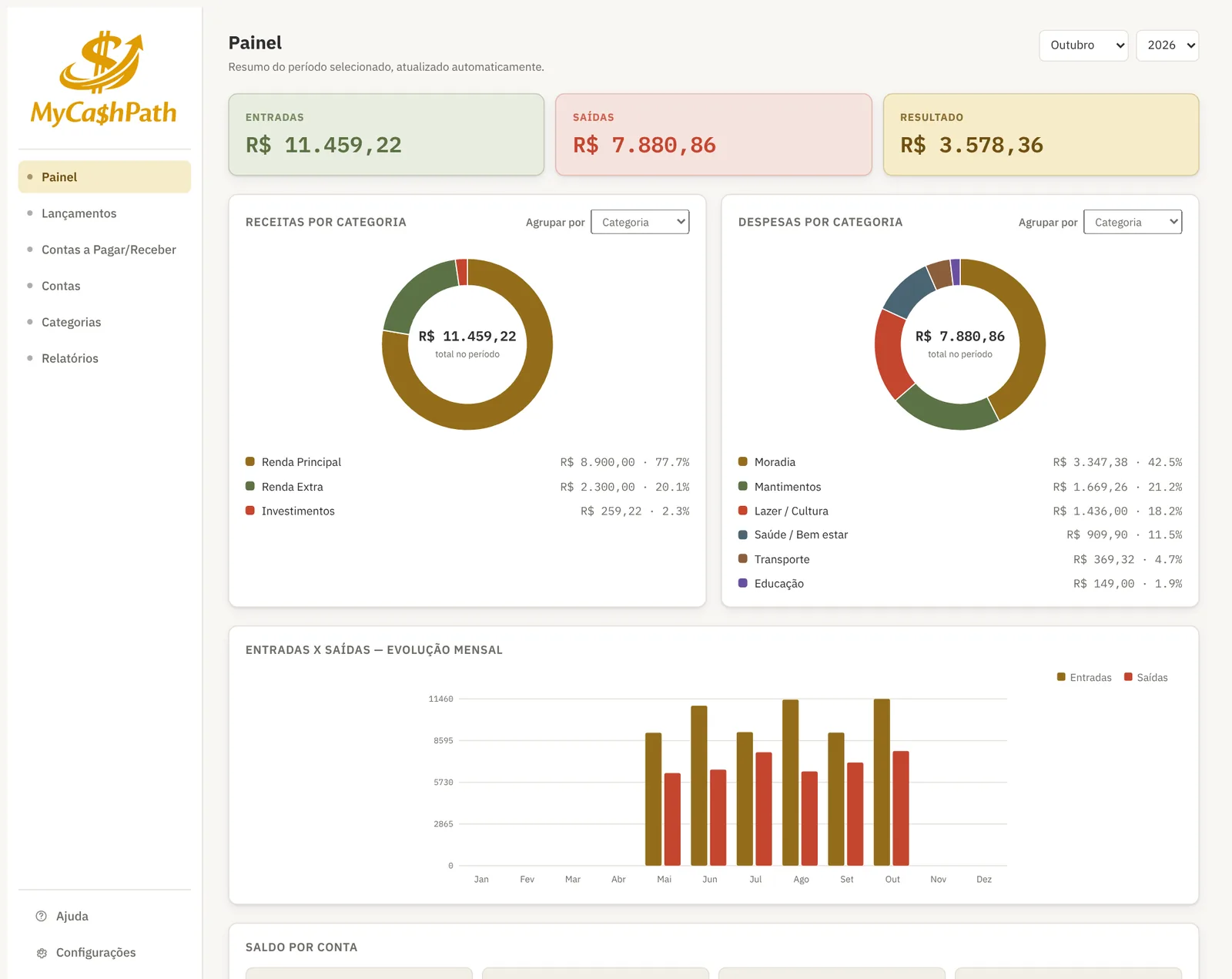Go to the Painel menu item

pyautogui.click(x=105, y=177)
